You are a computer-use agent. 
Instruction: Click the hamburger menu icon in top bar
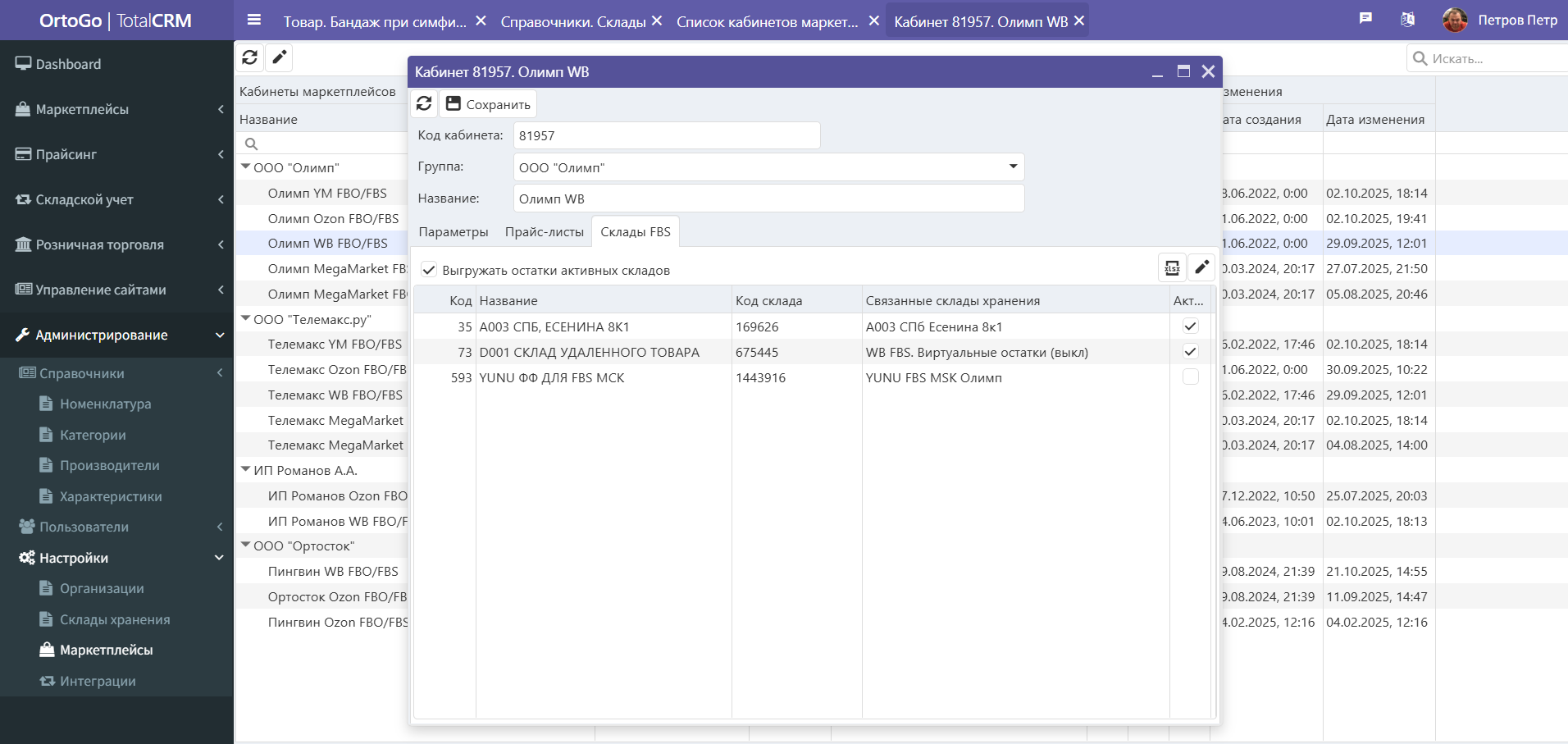(x=254, y=20)
